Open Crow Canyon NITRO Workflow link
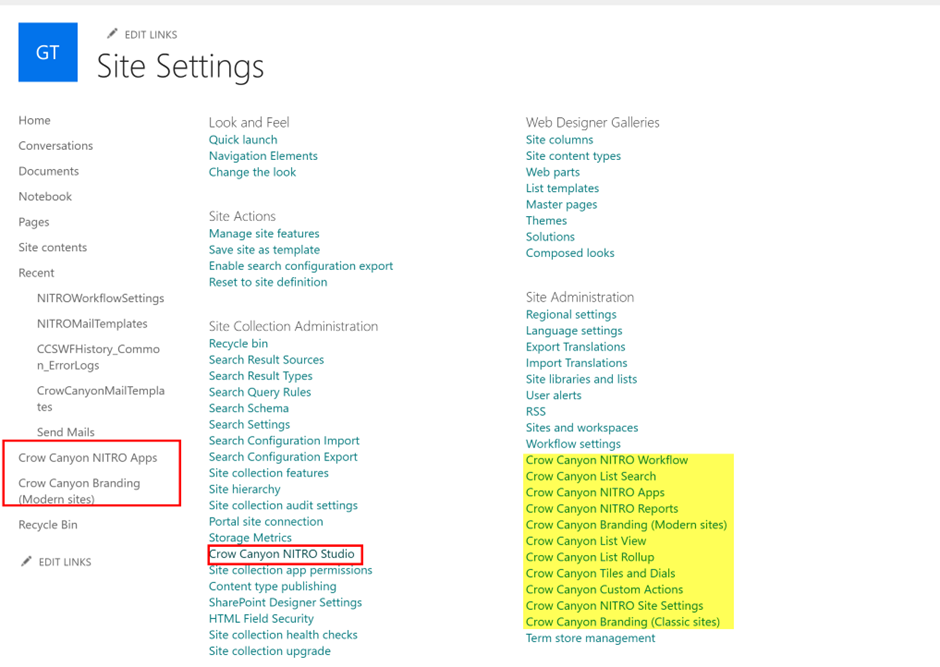The image size is (940, 667). [x=607, y=460]
